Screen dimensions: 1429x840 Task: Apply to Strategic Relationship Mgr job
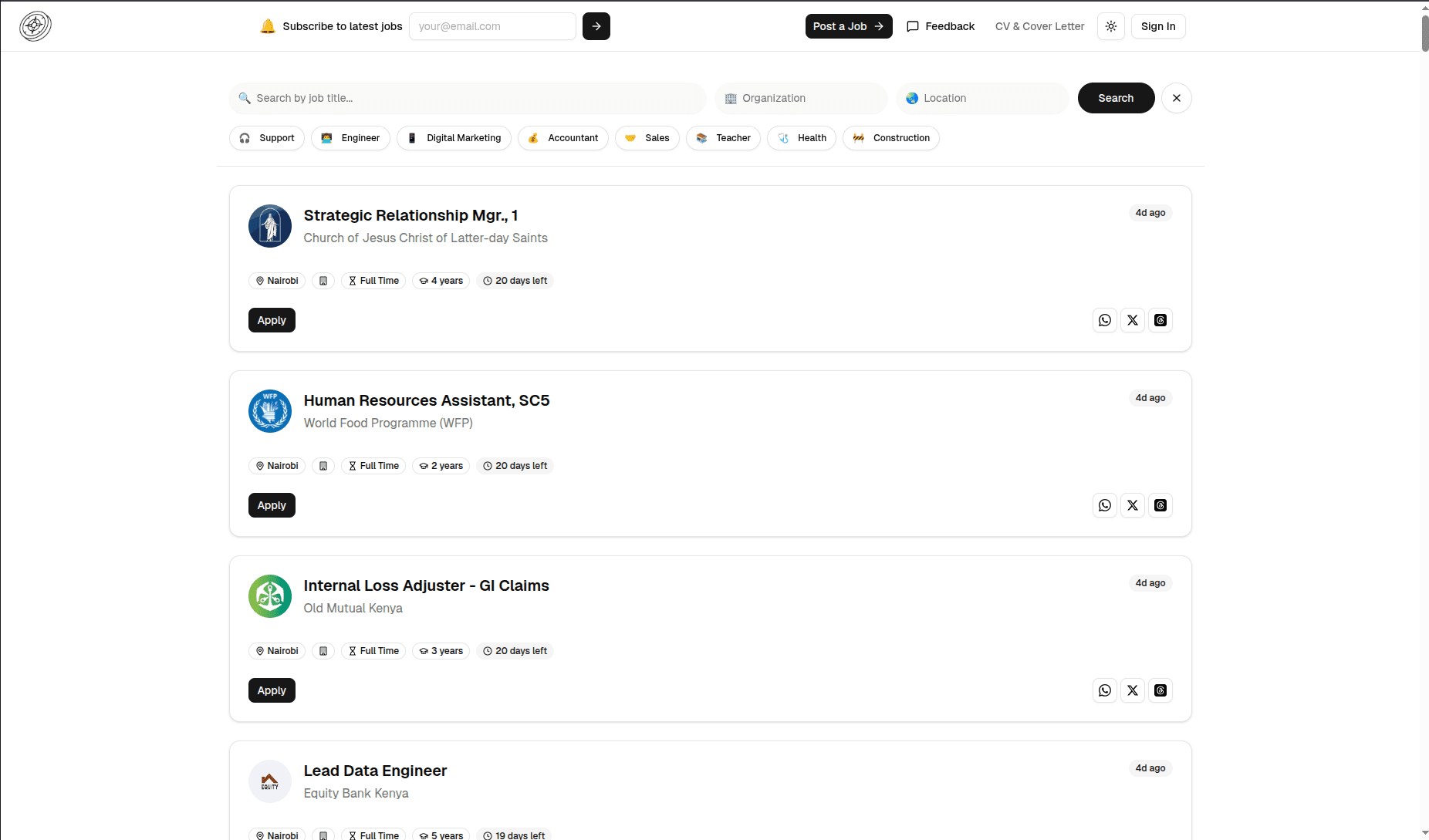[x=272, y=320]
